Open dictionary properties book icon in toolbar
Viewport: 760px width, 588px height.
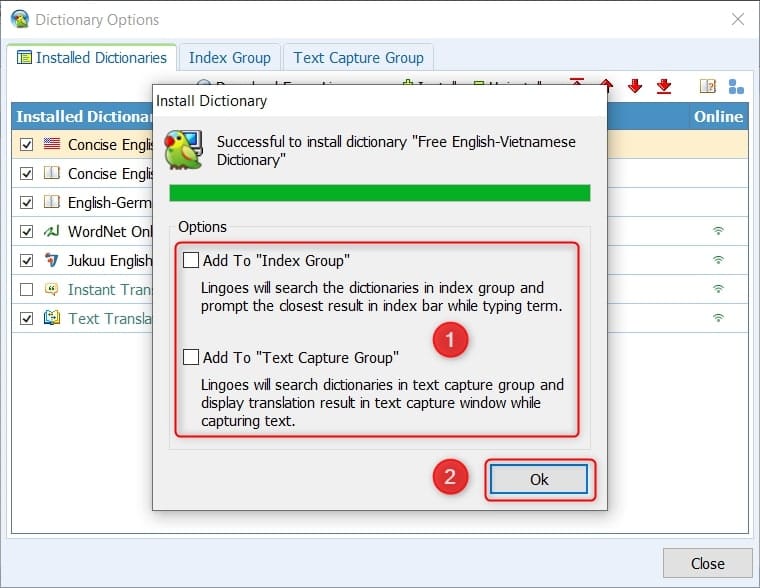708,86
